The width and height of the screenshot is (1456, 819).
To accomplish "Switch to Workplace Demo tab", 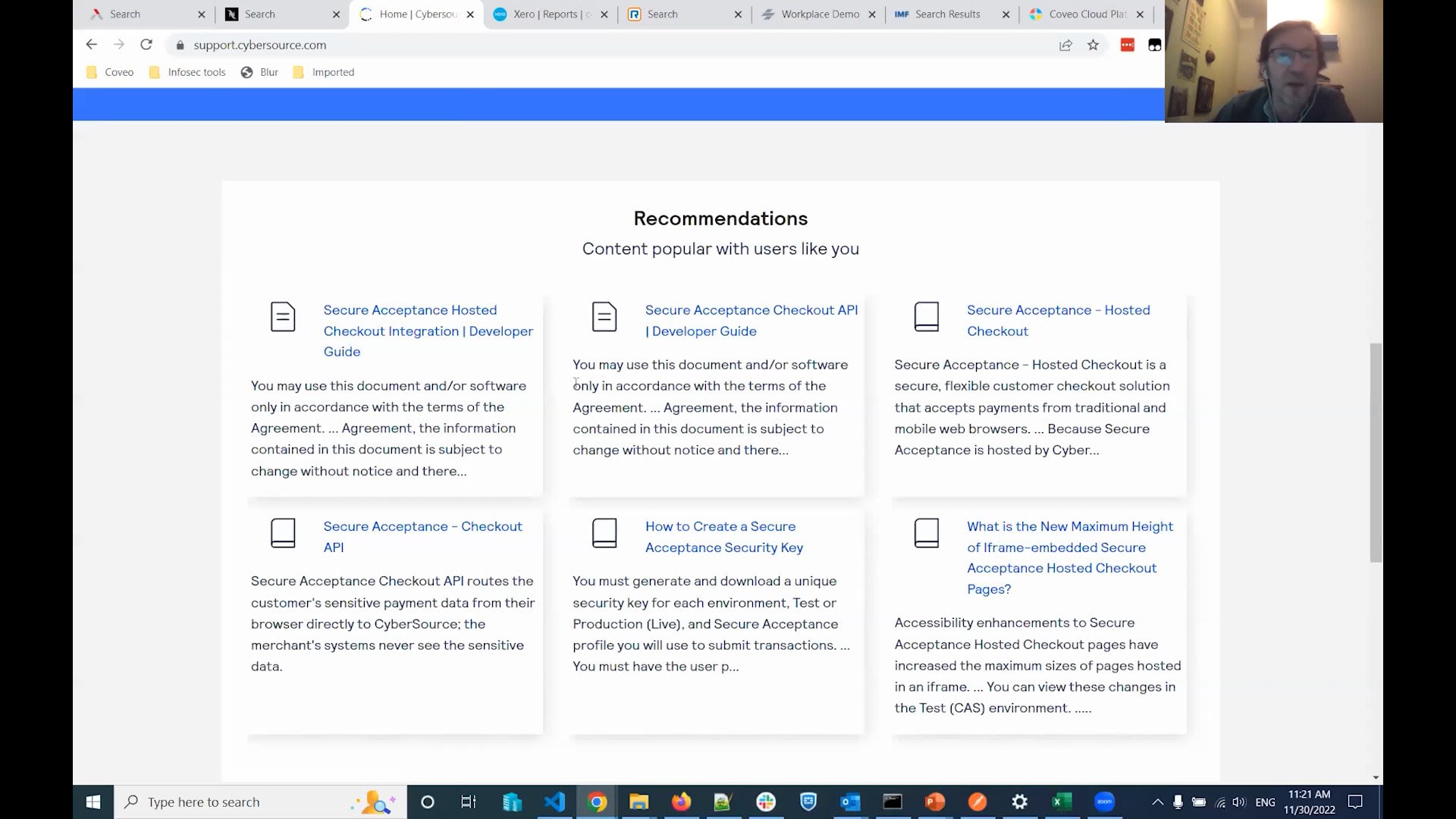I will pyautogui.click(x=821, y=14).
